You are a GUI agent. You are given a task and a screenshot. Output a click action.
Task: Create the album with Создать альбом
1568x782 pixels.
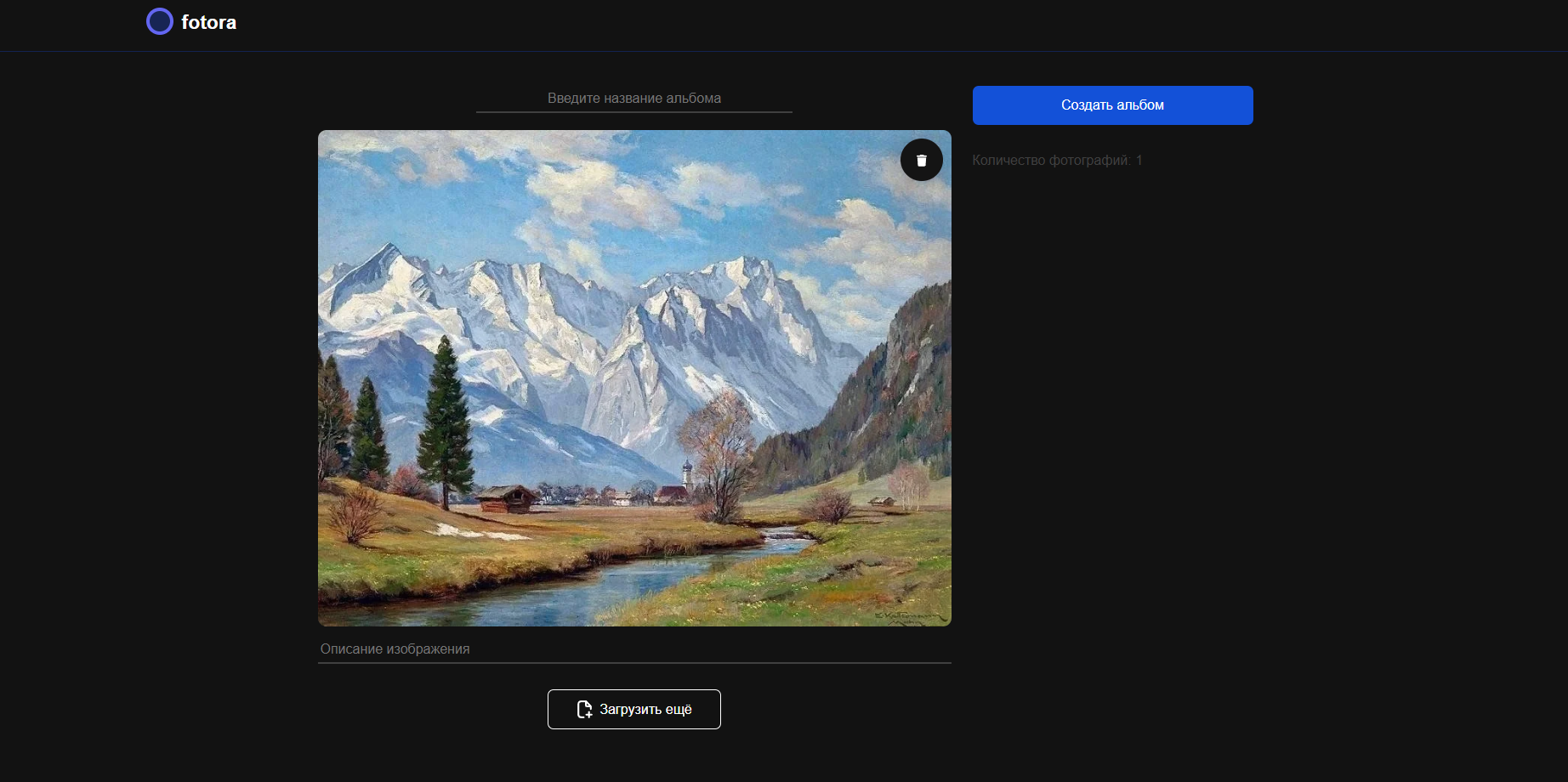coord(1112,105)
